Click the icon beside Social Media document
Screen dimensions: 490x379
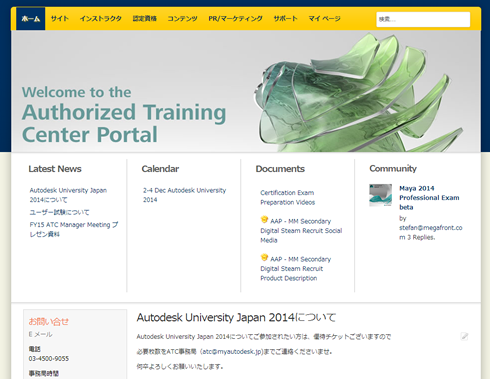[x=264, y=219]
